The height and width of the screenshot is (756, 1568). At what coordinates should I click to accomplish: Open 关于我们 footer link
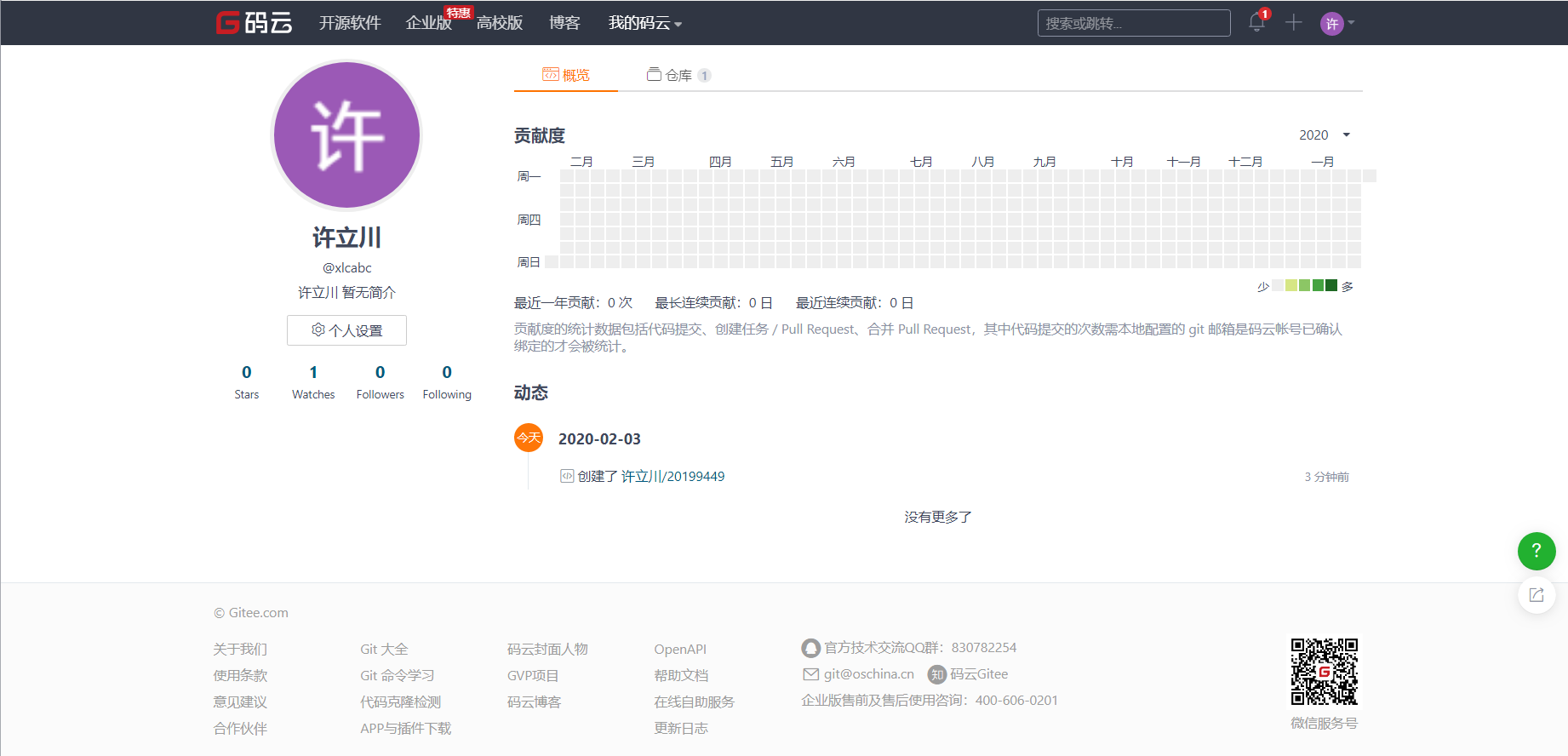pyautogui.click(x=240, y=649)
